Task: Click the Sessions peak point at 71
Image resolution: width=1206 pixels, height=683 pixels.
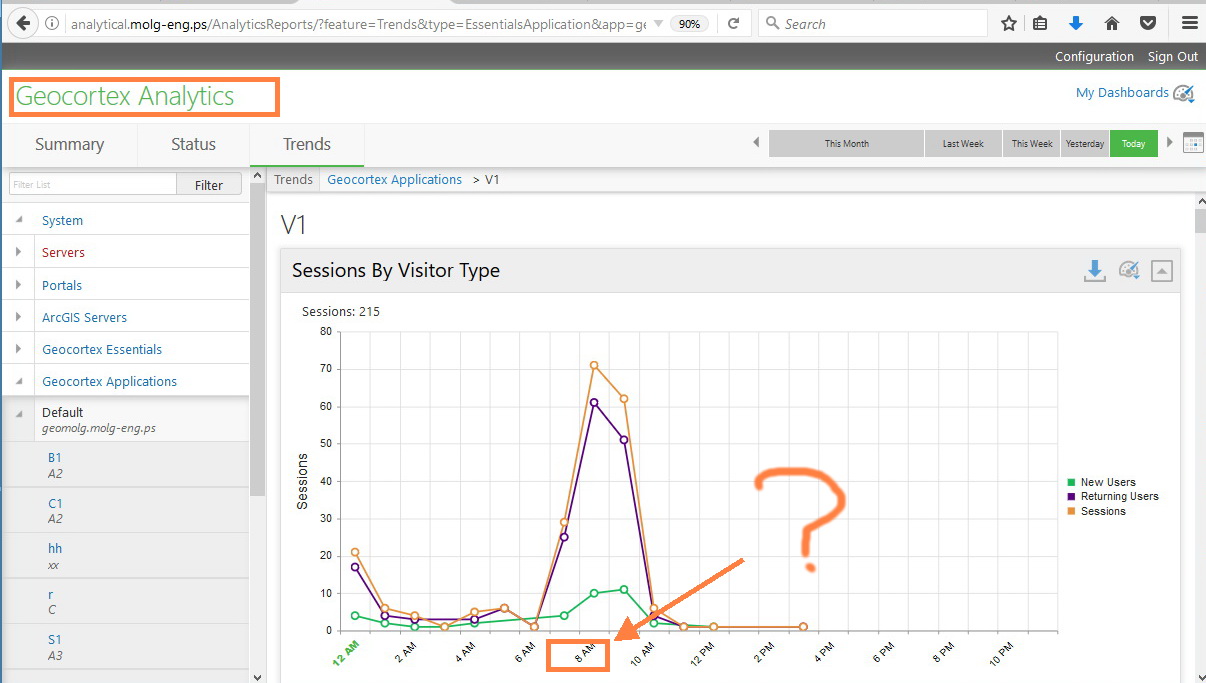Action: pyautogui.click(x=594, y=365)
